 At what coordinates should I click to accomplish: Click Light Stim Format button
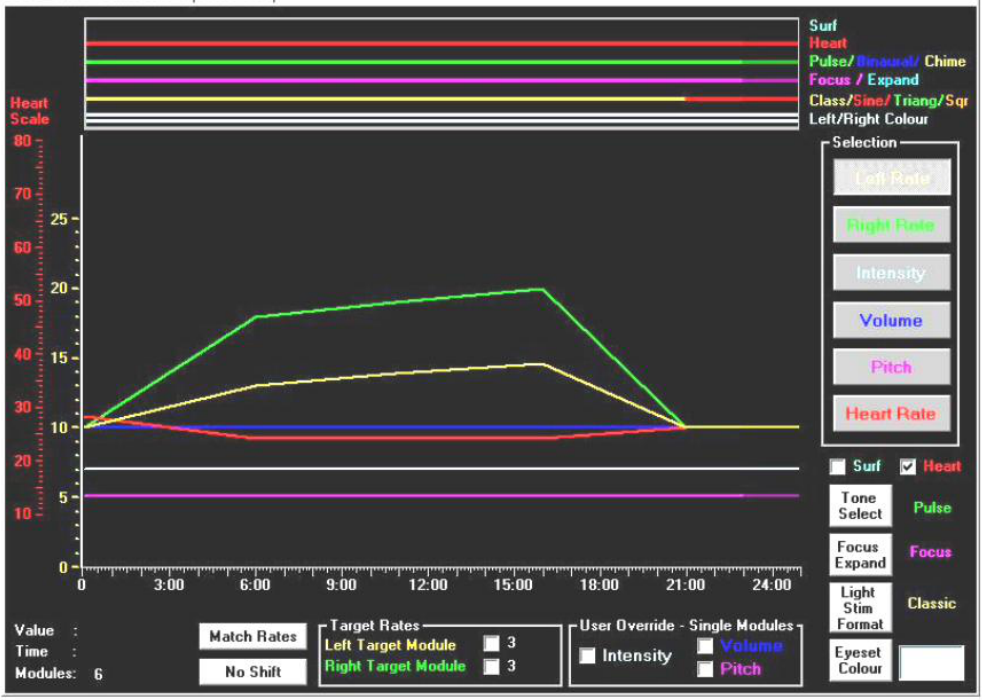[x=861, y=607]
